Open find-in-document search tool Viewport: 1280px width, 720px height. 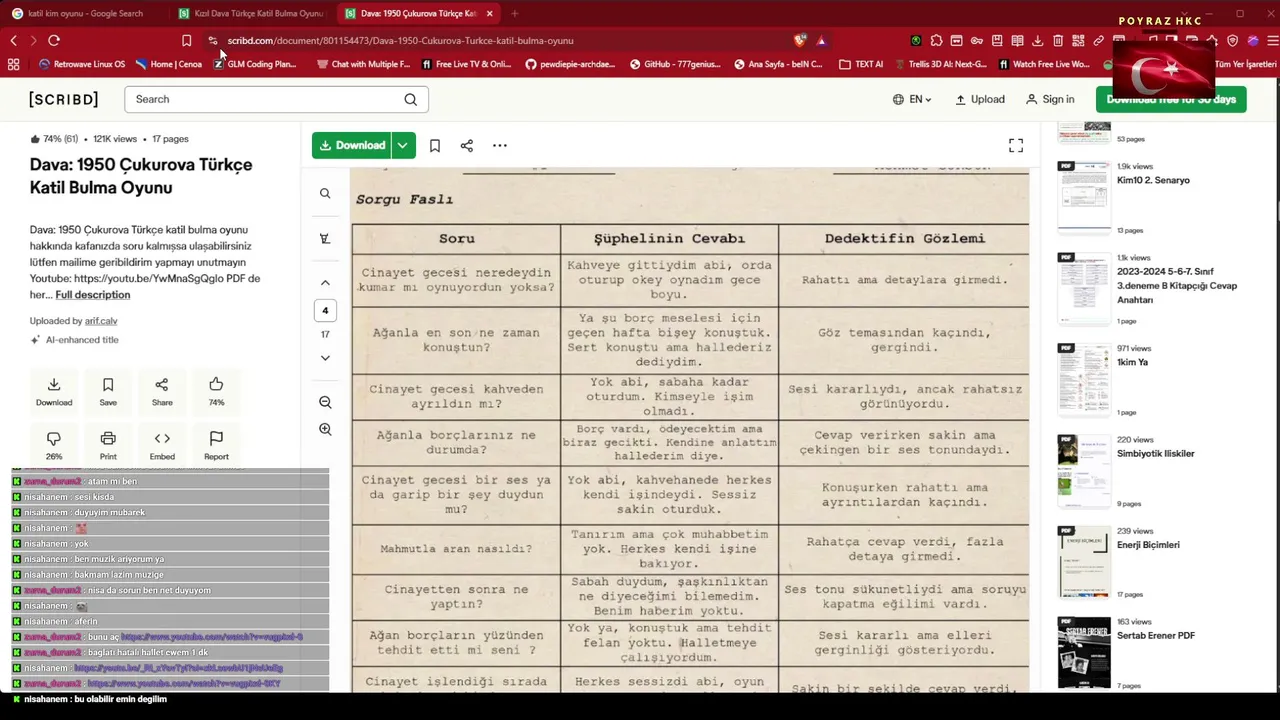pos(325,193)
